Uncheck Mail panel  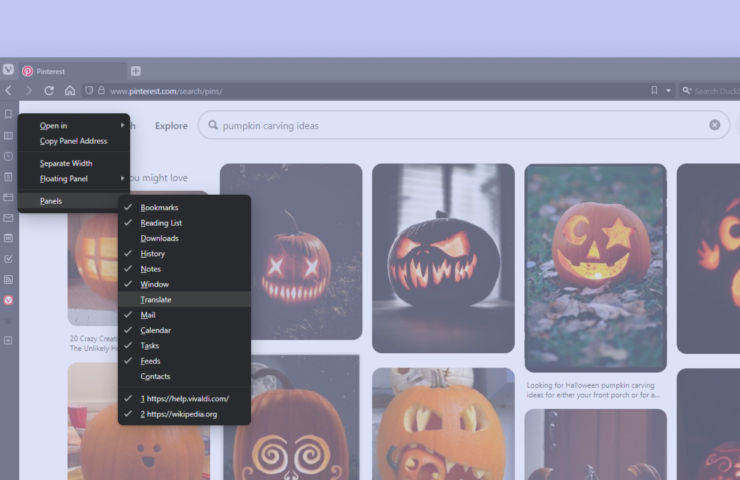coord(185,315)
